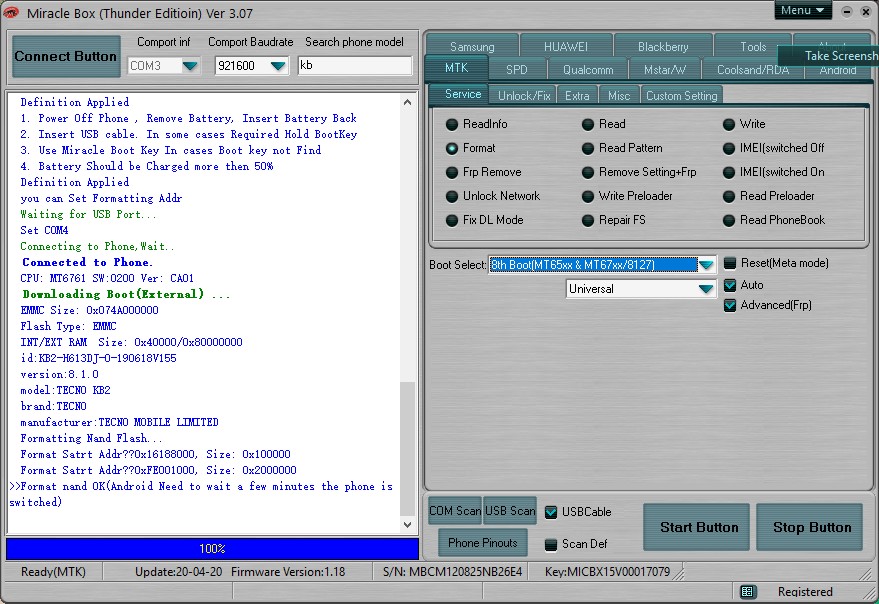
Task: Click the log panel scrollbar thumb
Action: pyautogui.click(x=408, y=449)
